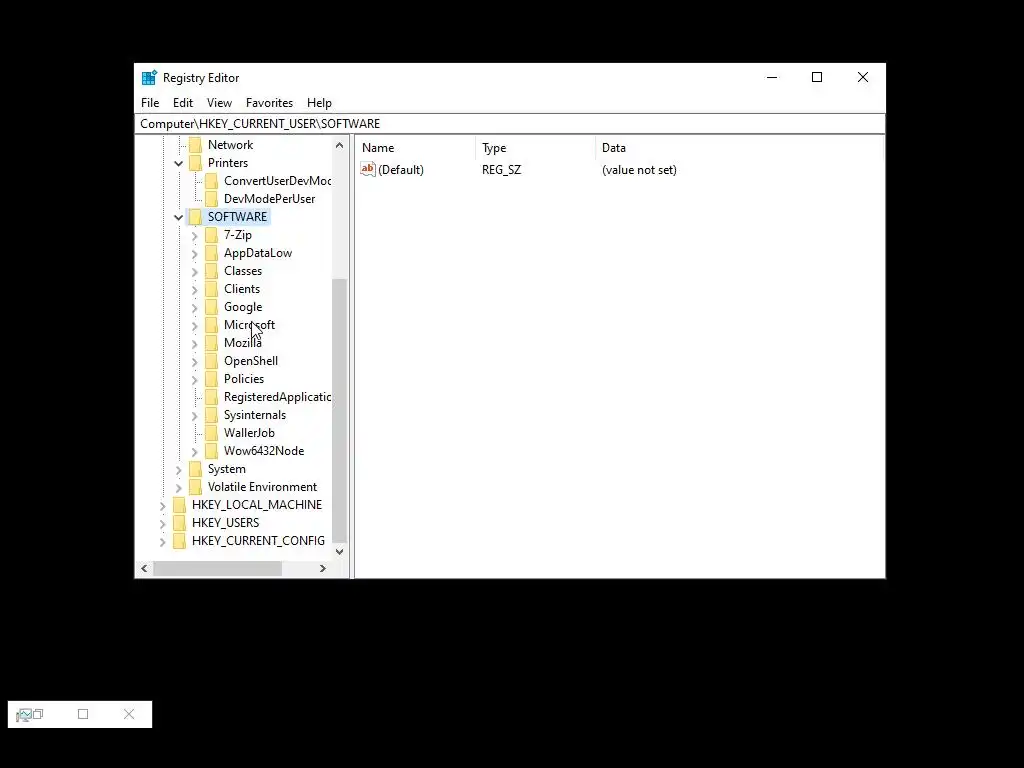This screenshot has width=1024, height=768.
Task: Click the Clients folder icon
Action: pyautogui.click(x=212, y=289)
